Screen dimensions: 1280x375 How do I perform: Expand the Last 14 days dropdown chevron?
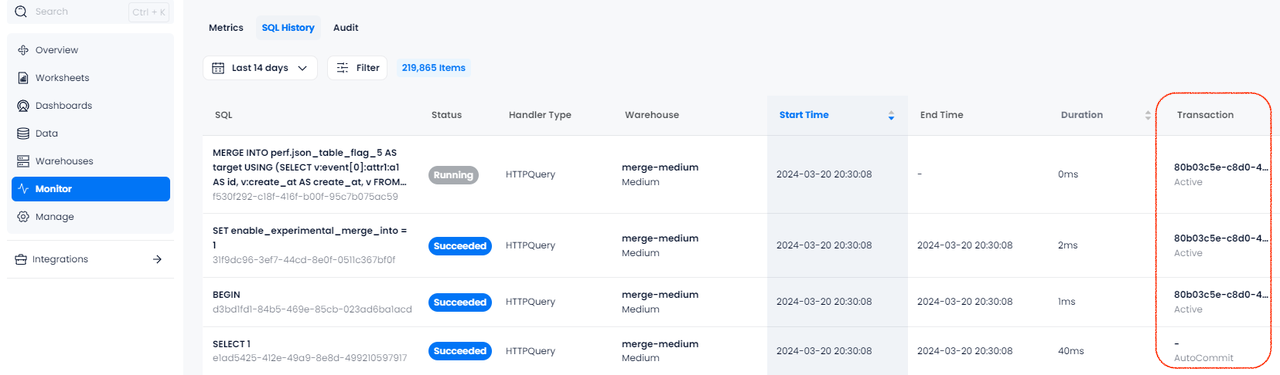point(302,68)
